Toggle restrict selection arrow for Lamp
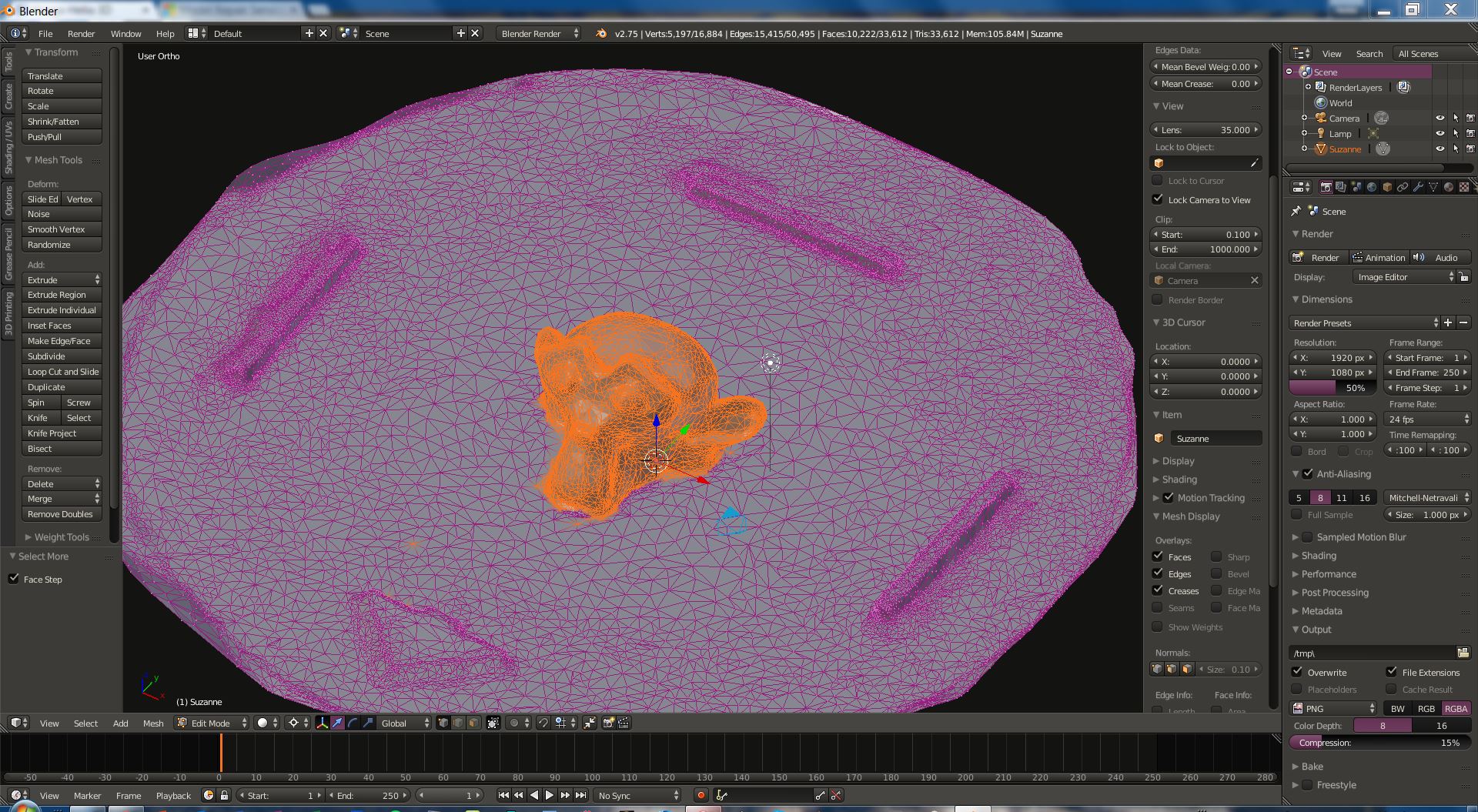The height and width of the screenshot is (812, 1478). pos(1456,133)
